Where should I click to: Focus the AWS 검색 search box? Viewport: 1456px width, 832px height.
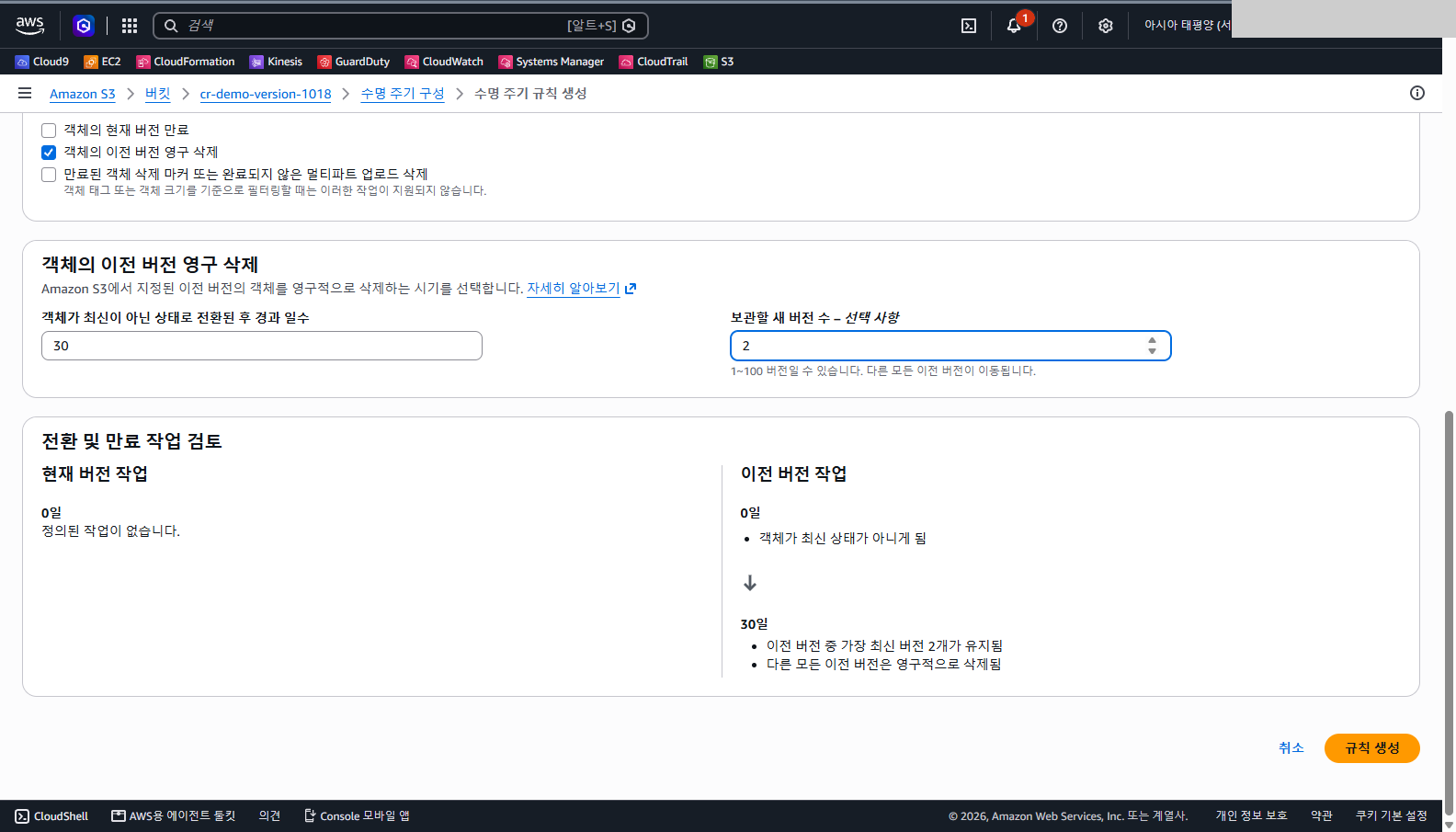click(x=401, y=26)
